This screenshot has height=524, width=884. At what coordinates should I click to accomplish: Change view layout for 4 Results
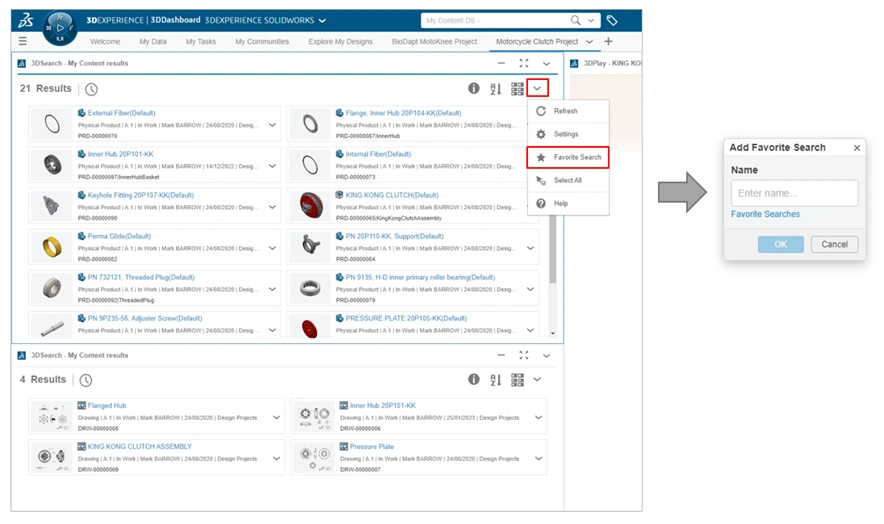coord(517,380)
